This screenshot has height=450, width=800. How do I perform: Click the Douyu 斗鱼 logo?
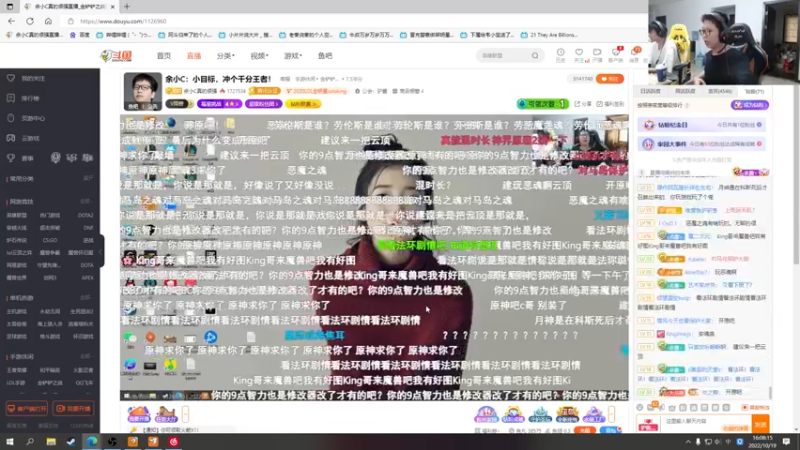click(x=116, y=56)
